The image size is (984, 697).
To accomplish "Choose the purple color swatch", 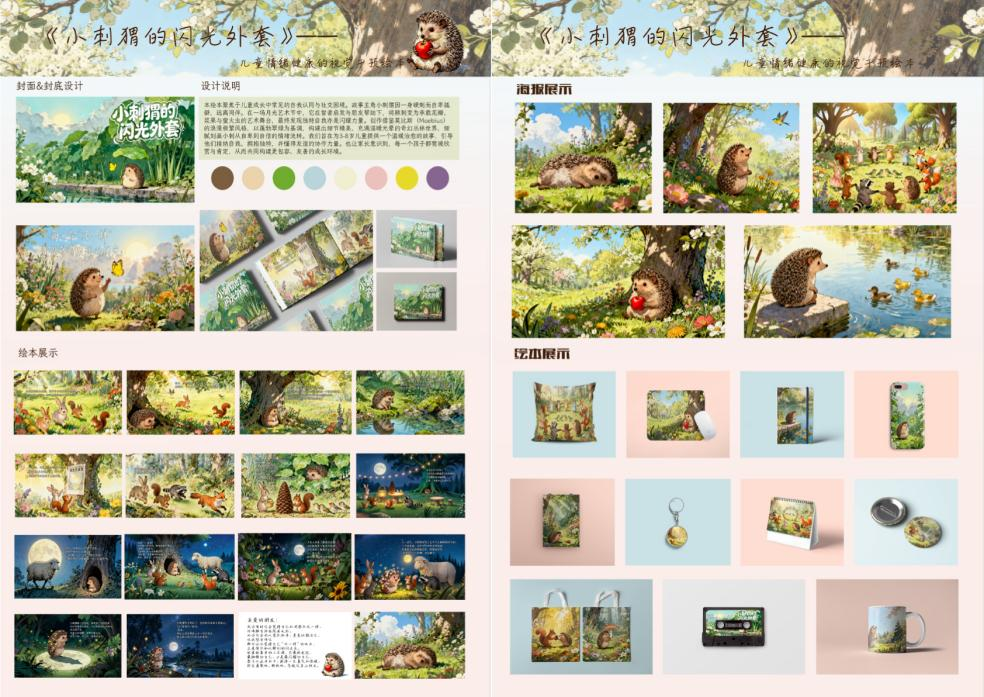I will [x=437, y=178].
